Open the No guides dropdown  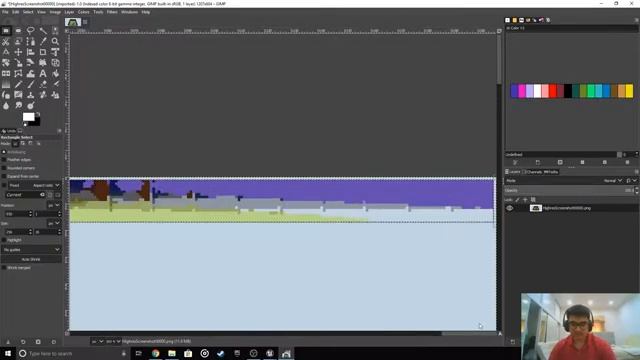click(x=31, y=249)
